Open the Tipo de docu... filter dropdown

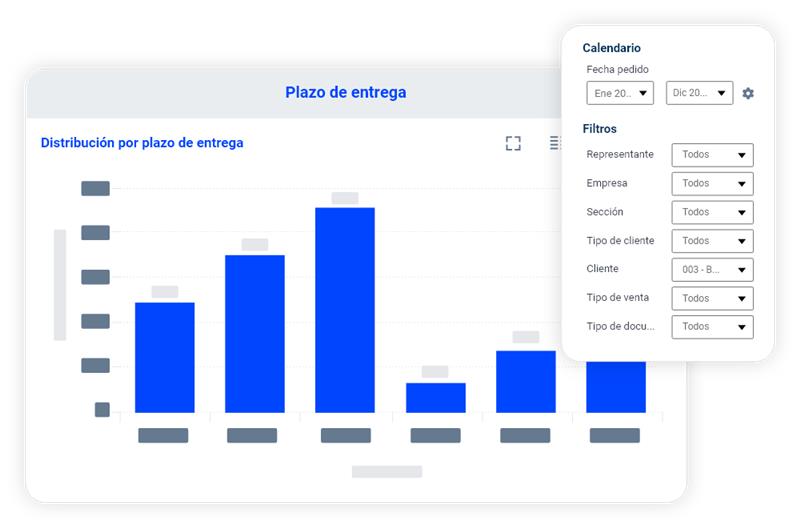click(712, 327)
